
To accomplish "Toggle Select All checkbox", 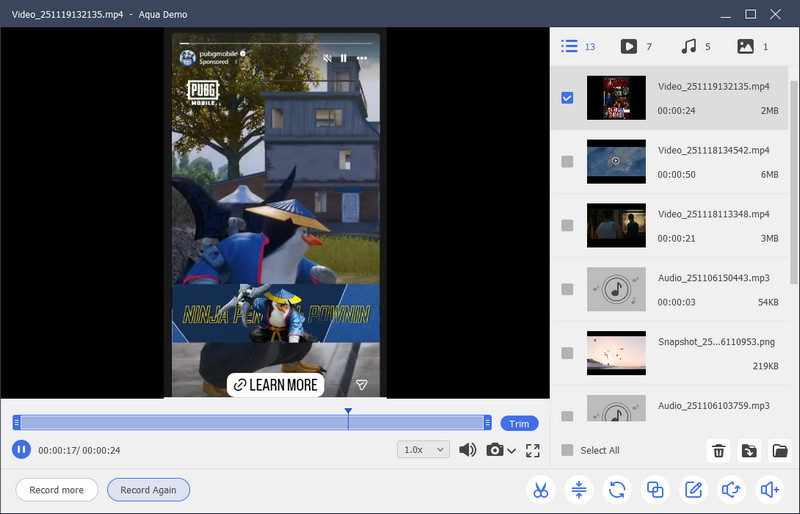I will [x=567, y=450].
